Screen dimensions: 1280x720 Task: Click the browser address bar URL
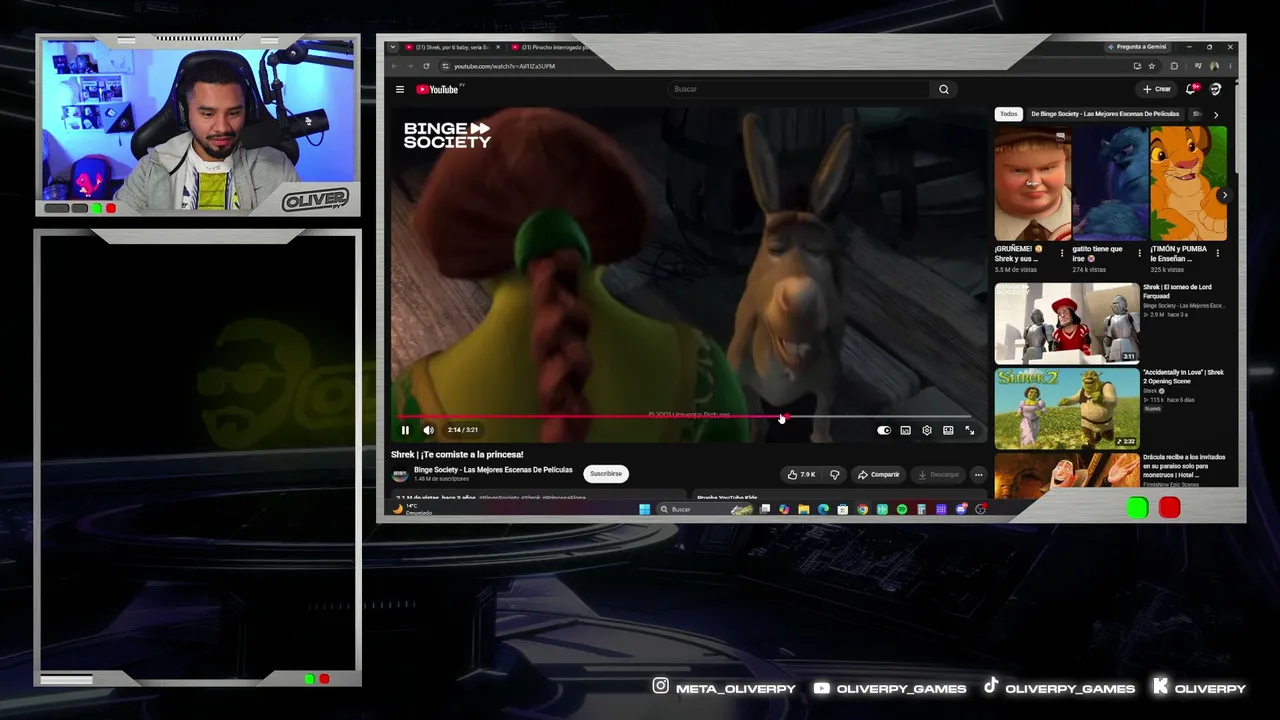point(504,66)
